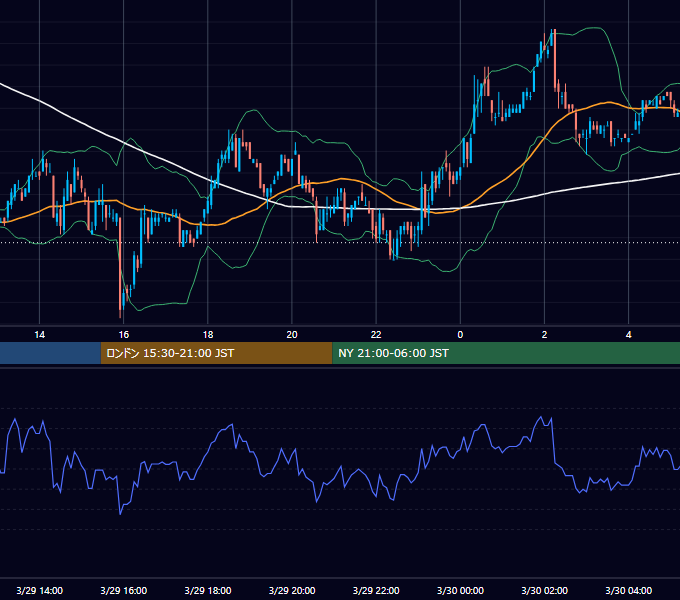Click the 3/29 18:00 date label
The width and height of the screenshot is (680, 600).
click(208, 590)
